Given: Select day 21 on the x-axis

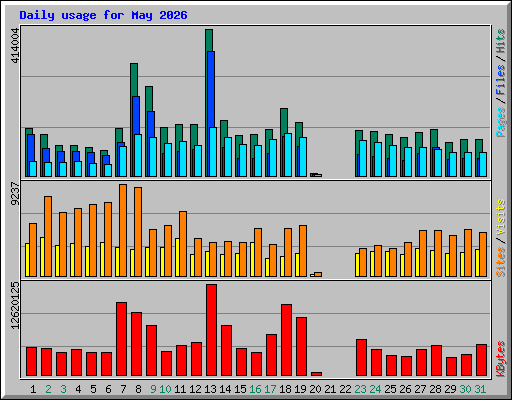Looking at the screenshot, I should pyautogui.click(x=330, y=389).
